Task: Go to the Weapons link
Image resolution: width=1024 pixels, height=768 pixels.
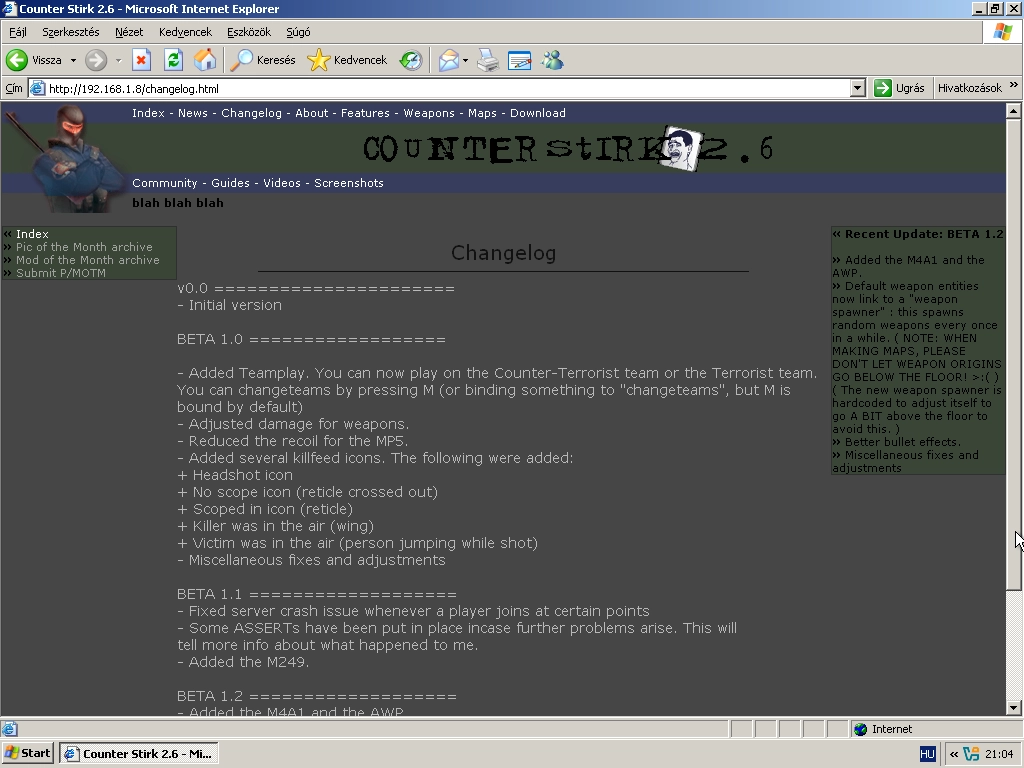Action: pyautogui.click(x=429, y=113)
